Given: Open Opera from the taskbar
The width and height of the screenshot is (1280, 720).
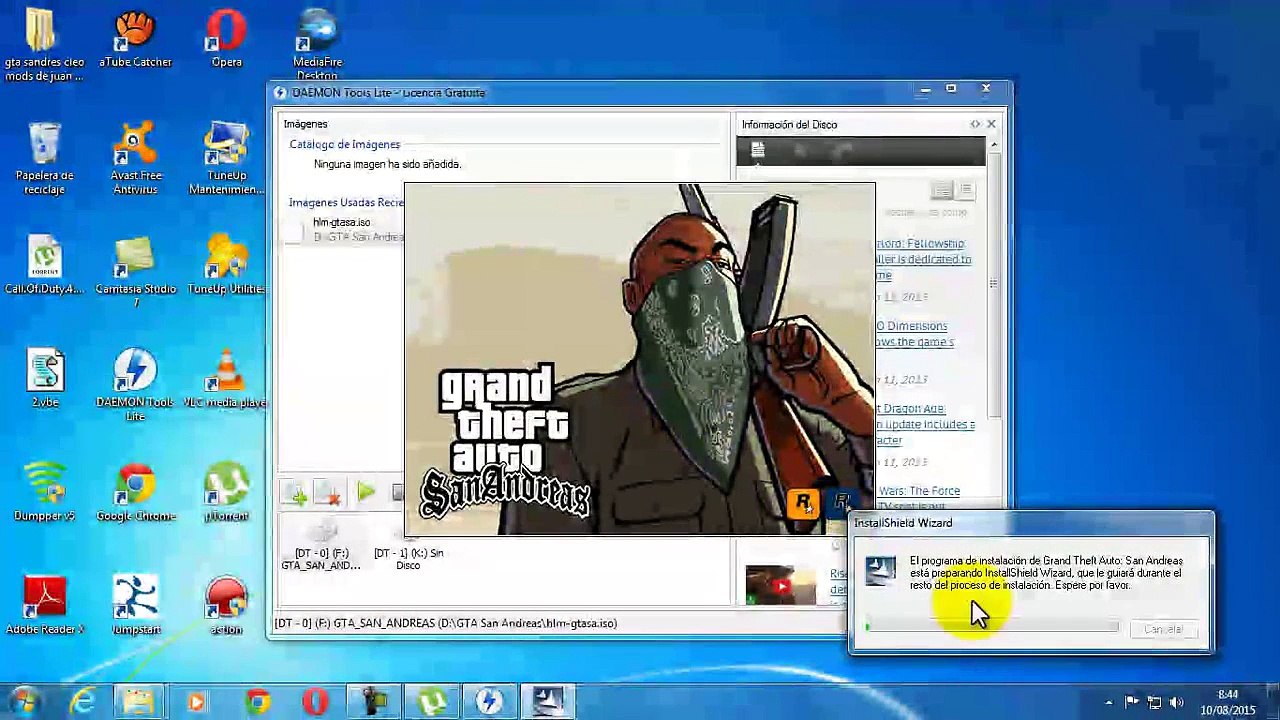Looking at the screenshot, I should click(316, 702).
